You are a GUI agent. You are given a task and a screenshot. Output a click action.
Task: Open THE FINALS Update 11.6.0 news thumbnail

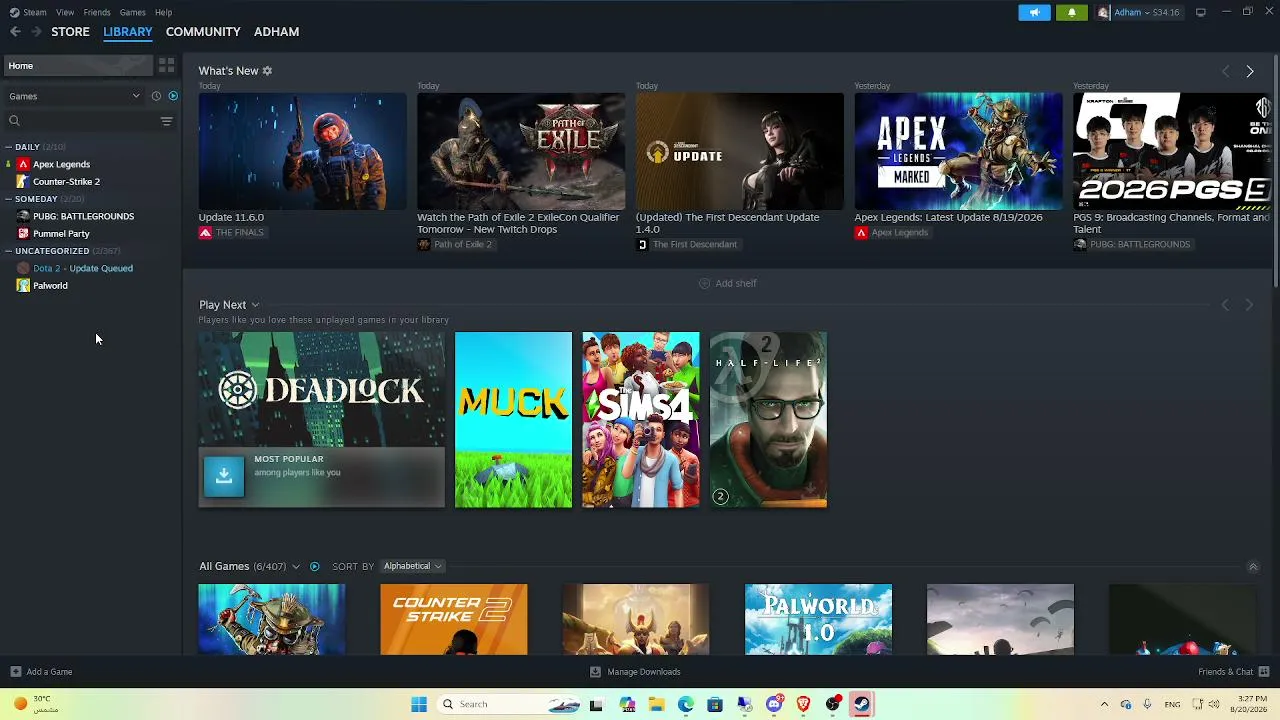(x=303, y=151)
